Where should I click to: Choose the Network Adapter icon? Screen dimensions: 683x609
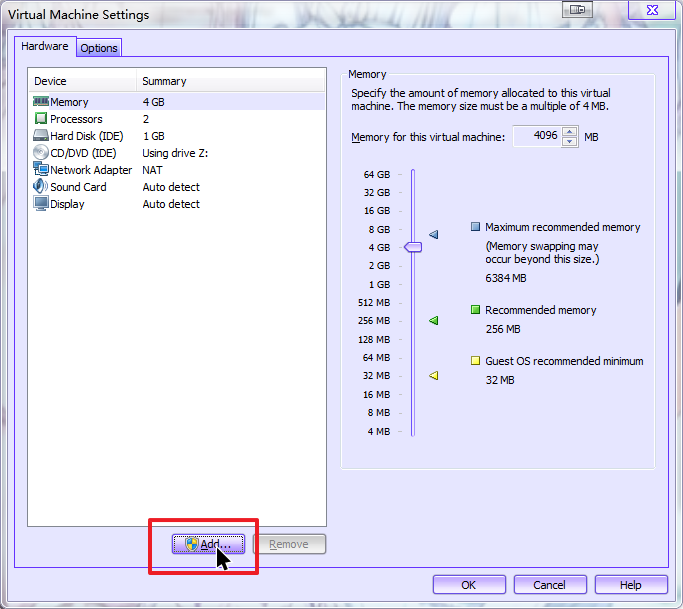(41, 170)
